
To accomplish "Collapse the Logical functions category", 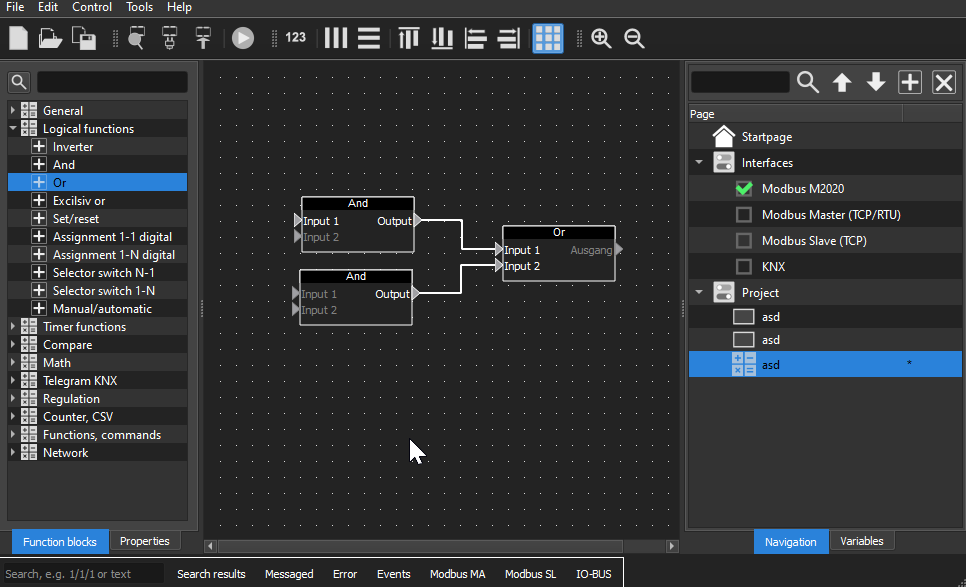I will point(13,129).
